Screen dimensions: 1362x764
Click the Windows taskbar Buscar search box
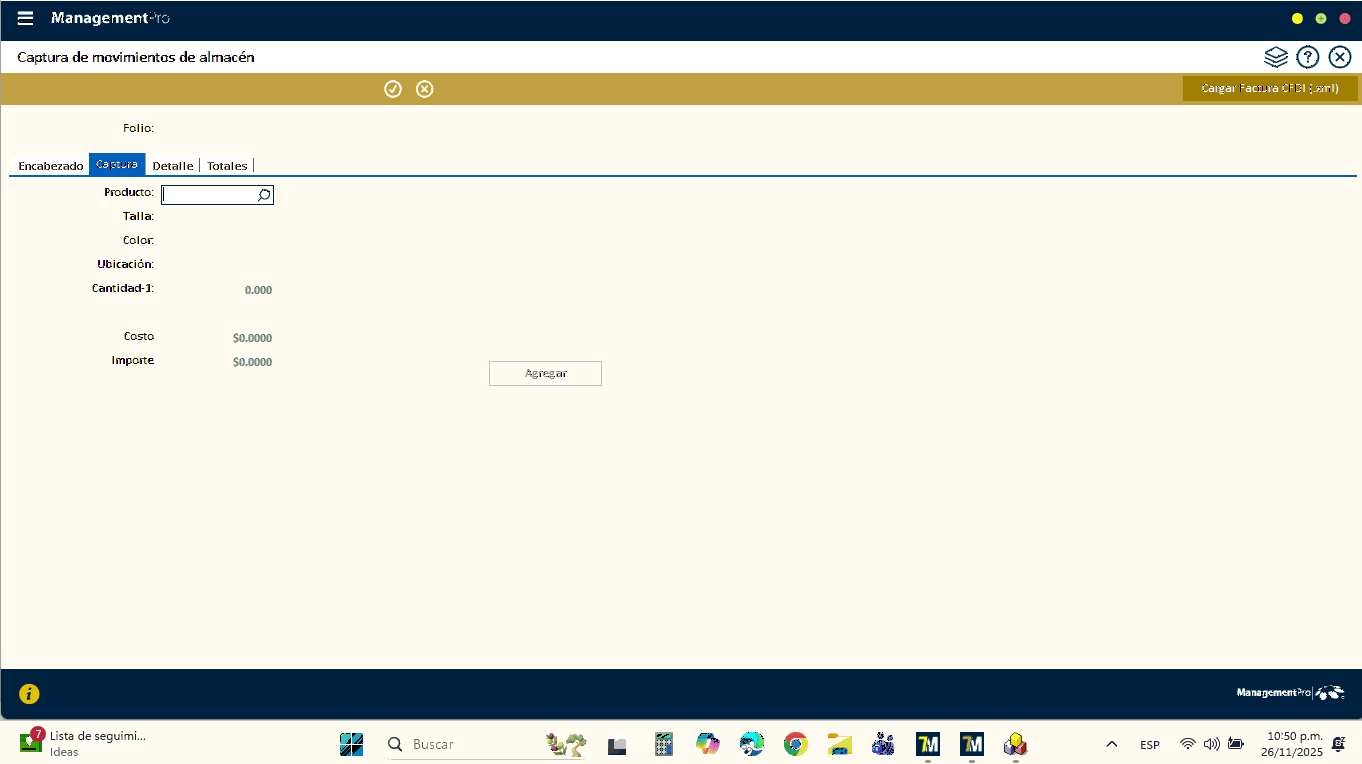point(460,744)
